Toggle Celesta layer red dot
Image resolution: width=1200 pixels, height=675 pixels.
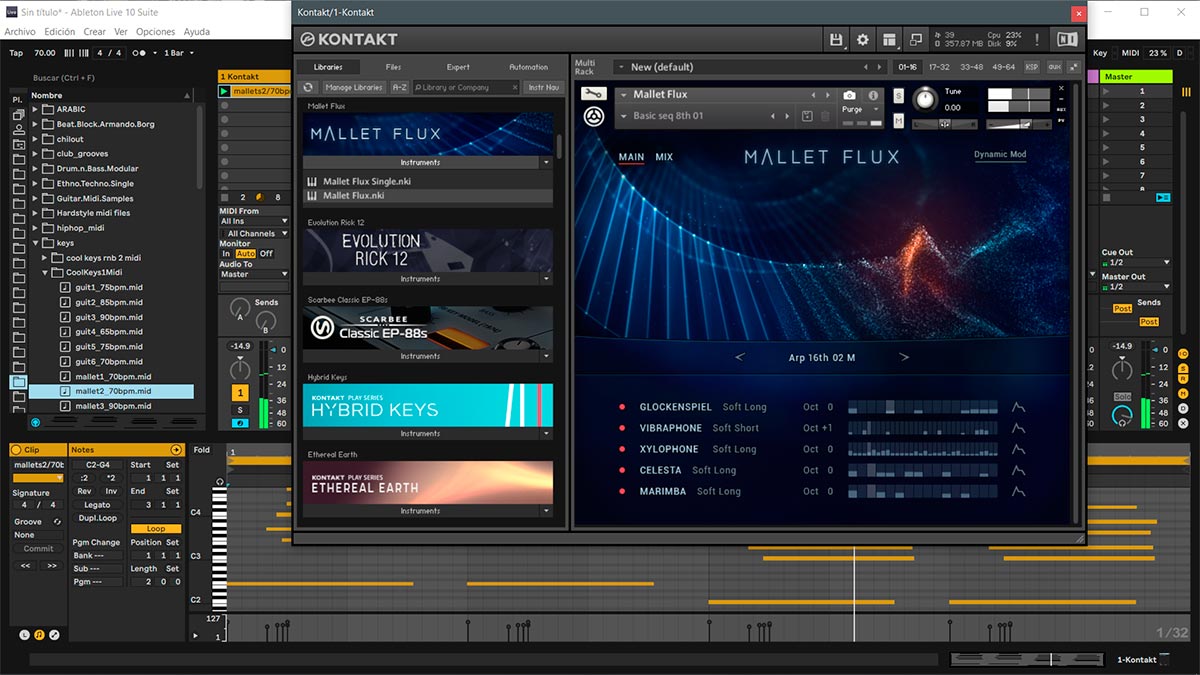coord(622,470)
